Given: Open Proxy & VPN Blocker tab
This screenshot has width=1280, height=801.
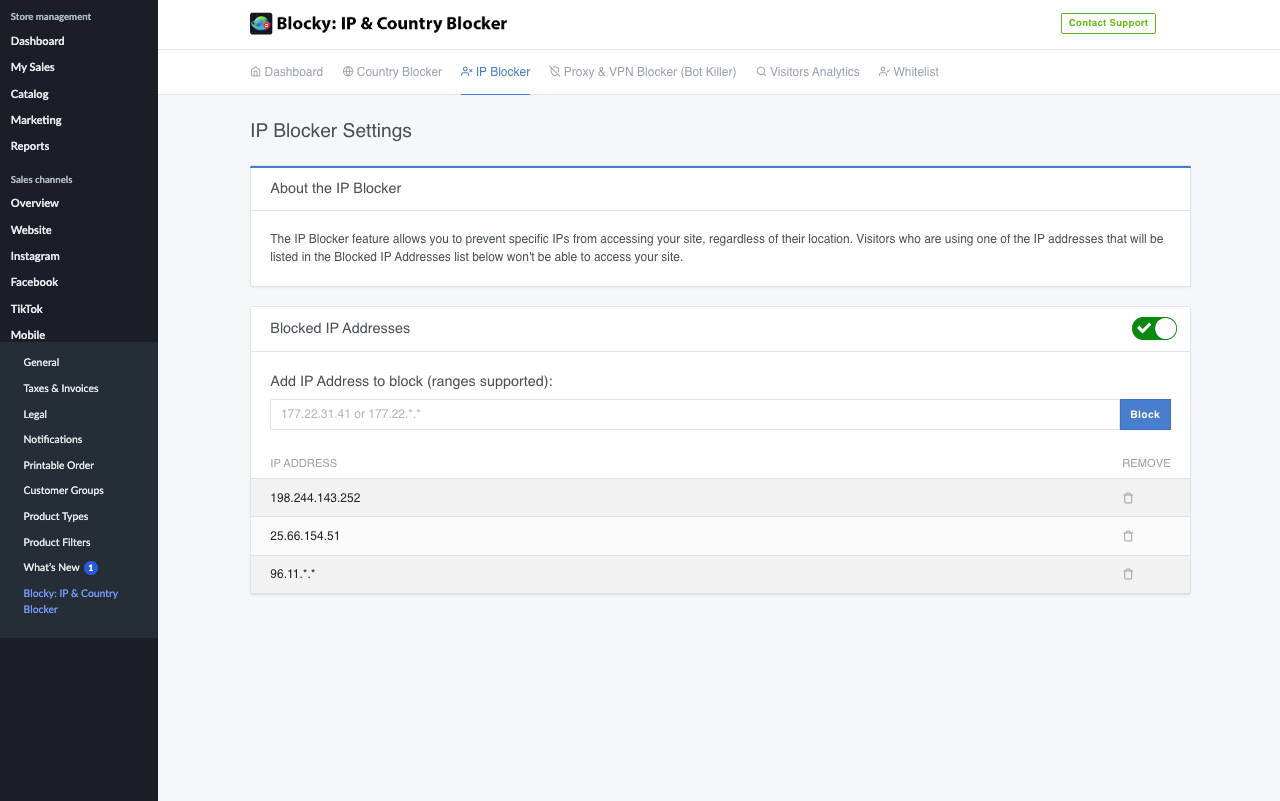Looking at the screenshot, I should [643, 72].
